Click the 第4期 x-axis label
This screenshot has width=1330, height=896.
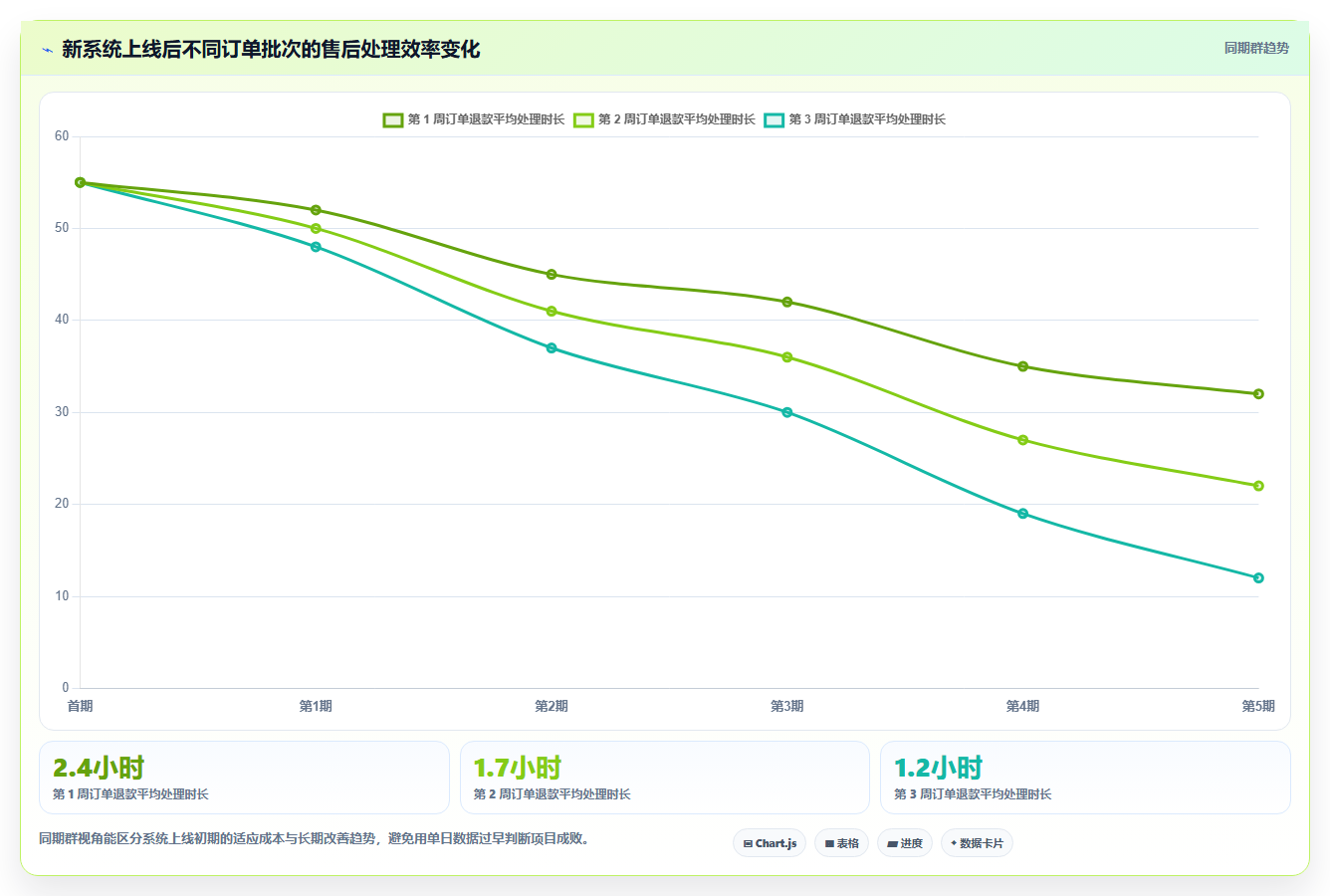[x=1022, y=706]
